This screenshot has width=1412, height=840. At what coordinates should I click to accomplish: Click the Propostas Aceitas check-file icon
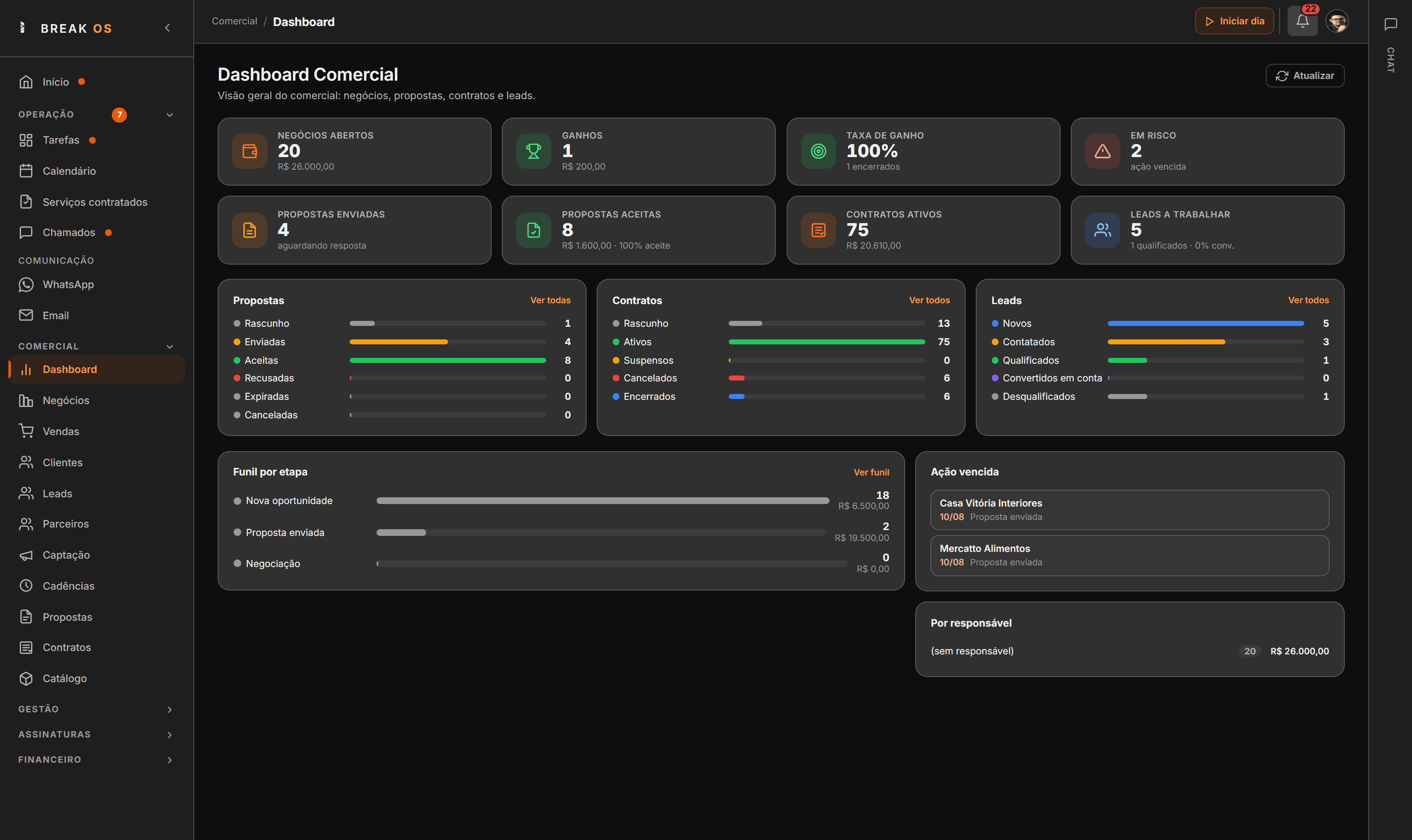coord(534,231)
